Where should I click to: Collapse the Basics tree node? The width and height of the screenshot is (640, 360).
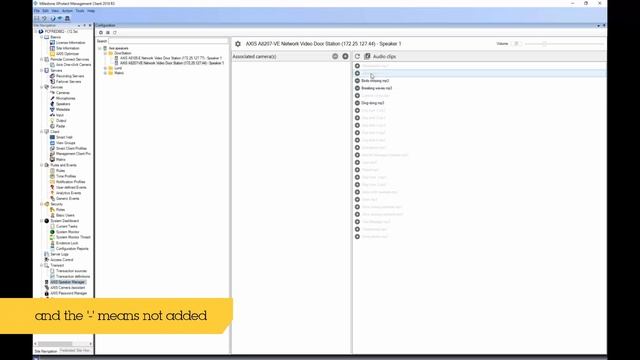42,37
